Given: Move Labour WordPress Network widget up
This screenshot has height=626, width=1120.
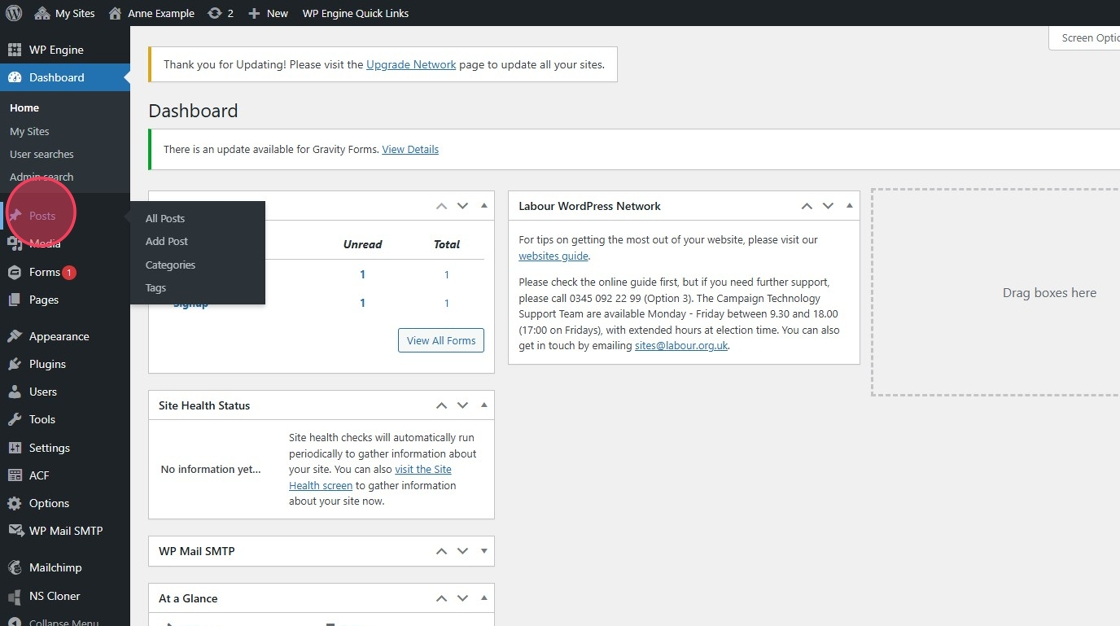Looking at the screenshot, I should 806,206.
